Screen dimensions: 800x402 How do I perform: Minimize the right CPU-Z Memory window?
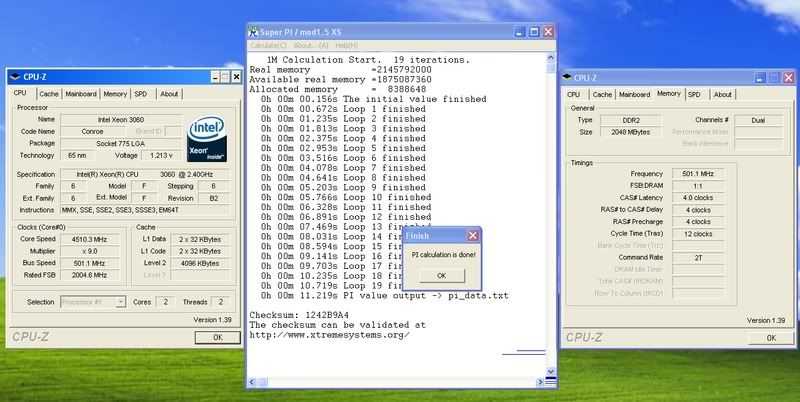(760, 78)
